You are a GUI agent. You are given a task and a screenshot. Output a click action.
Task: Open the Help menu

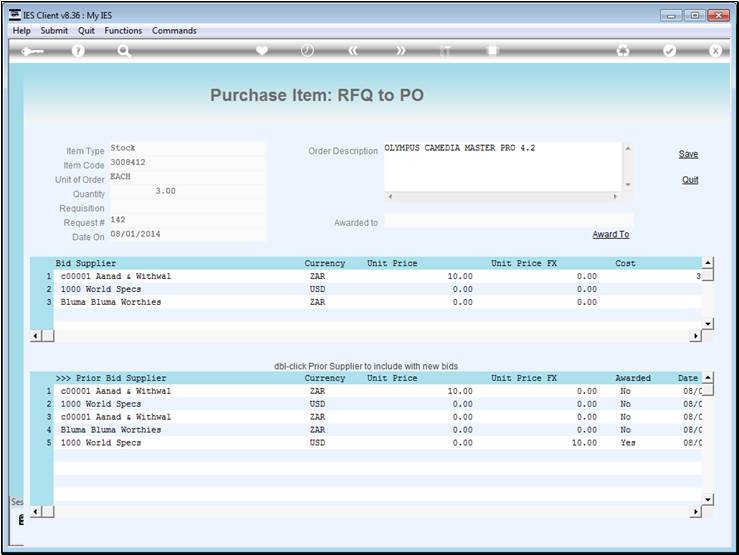[22, 31]
